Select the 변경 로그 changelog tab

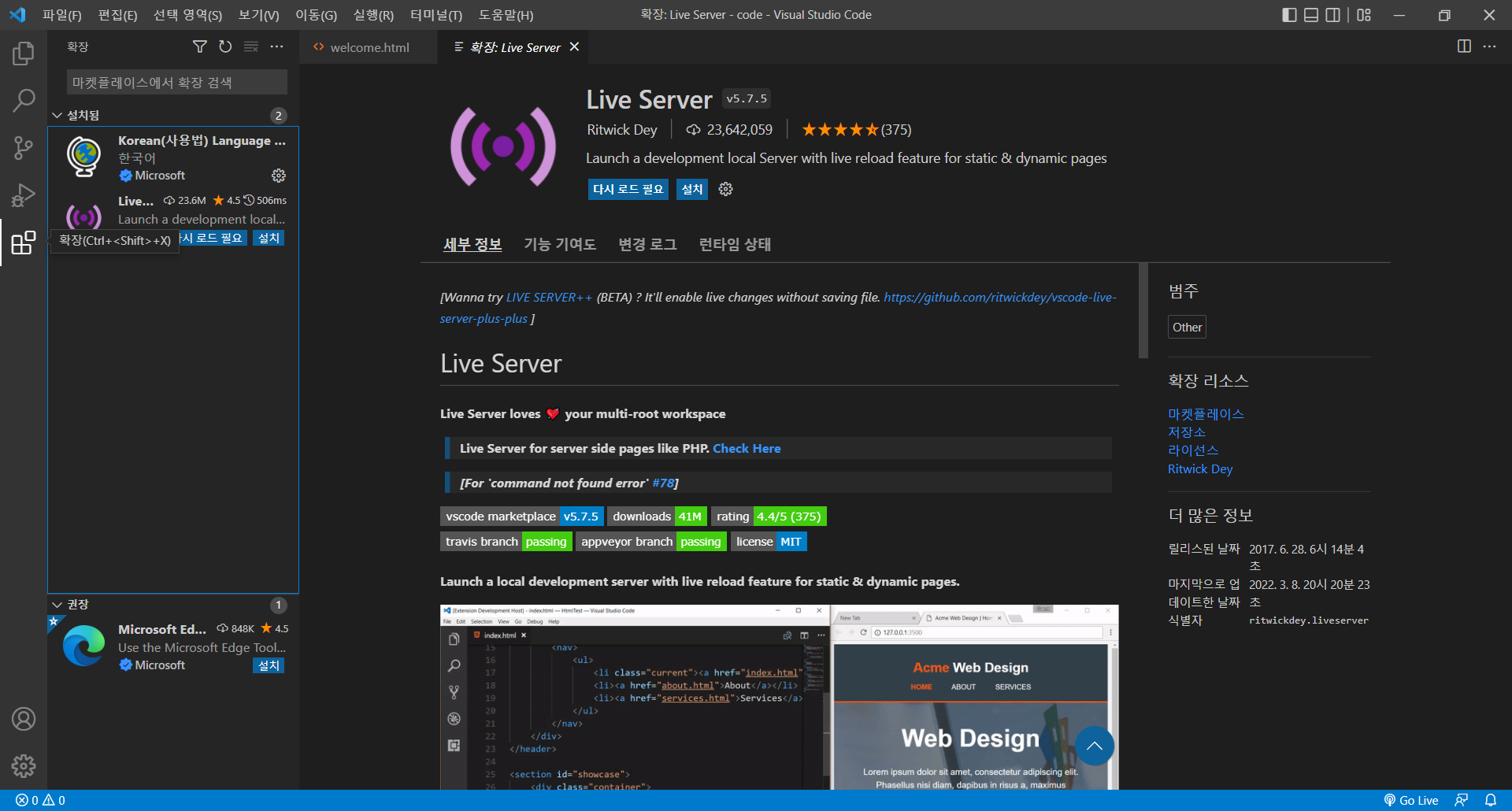point(647,244)
